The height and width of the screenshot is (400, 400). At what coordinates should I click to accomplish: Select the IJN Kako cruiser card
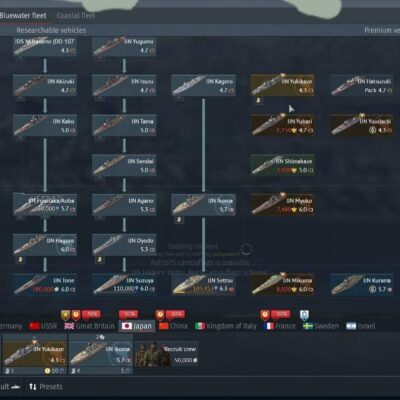pos(45,126)
